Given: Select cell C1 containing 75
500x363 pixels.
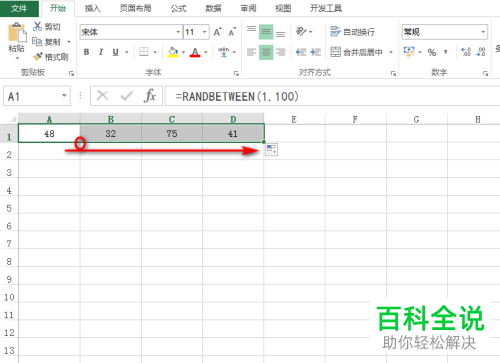Looking at the screenshot, I should coord(172,133).
